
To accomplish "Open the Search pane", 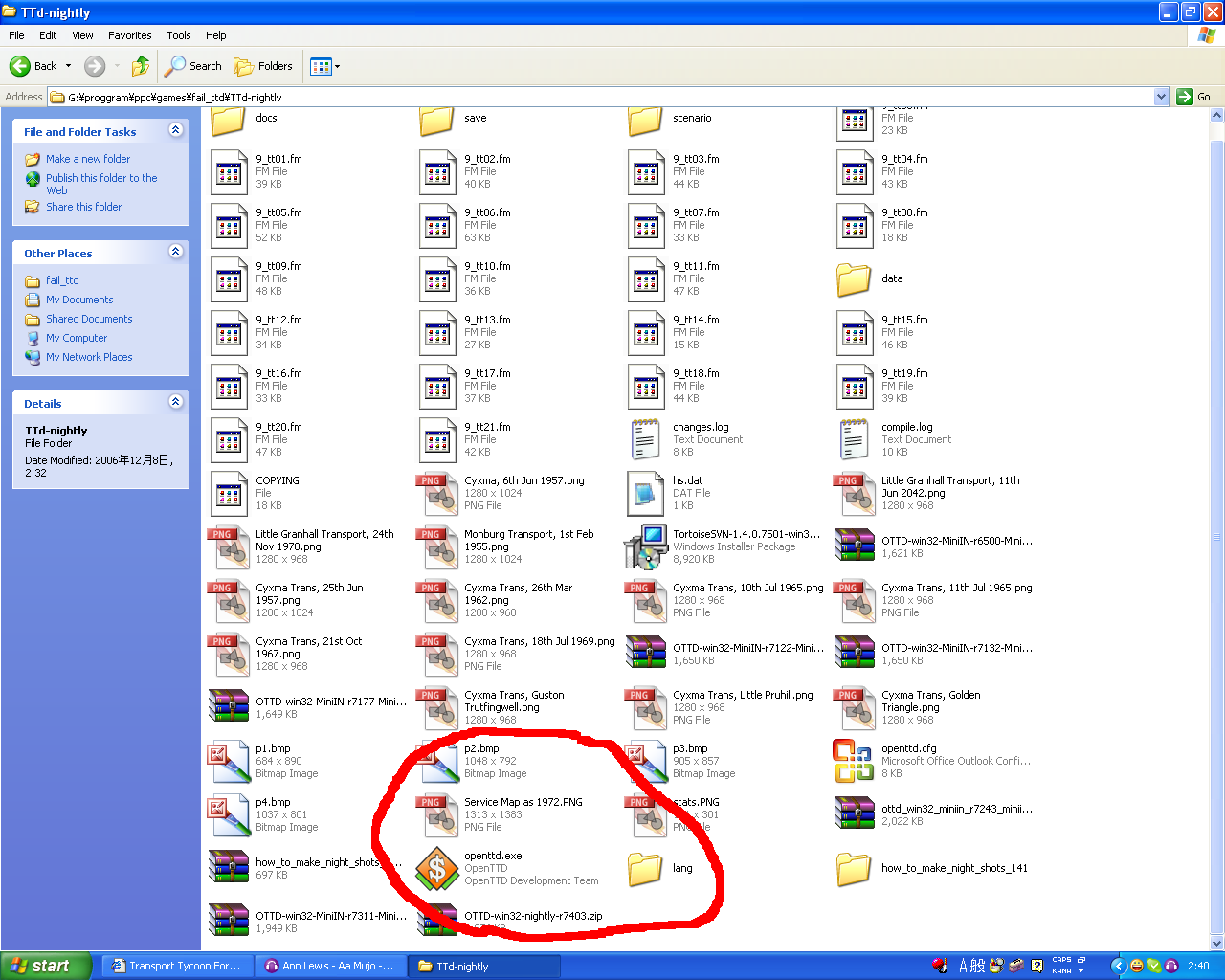I will pos(193,66).
